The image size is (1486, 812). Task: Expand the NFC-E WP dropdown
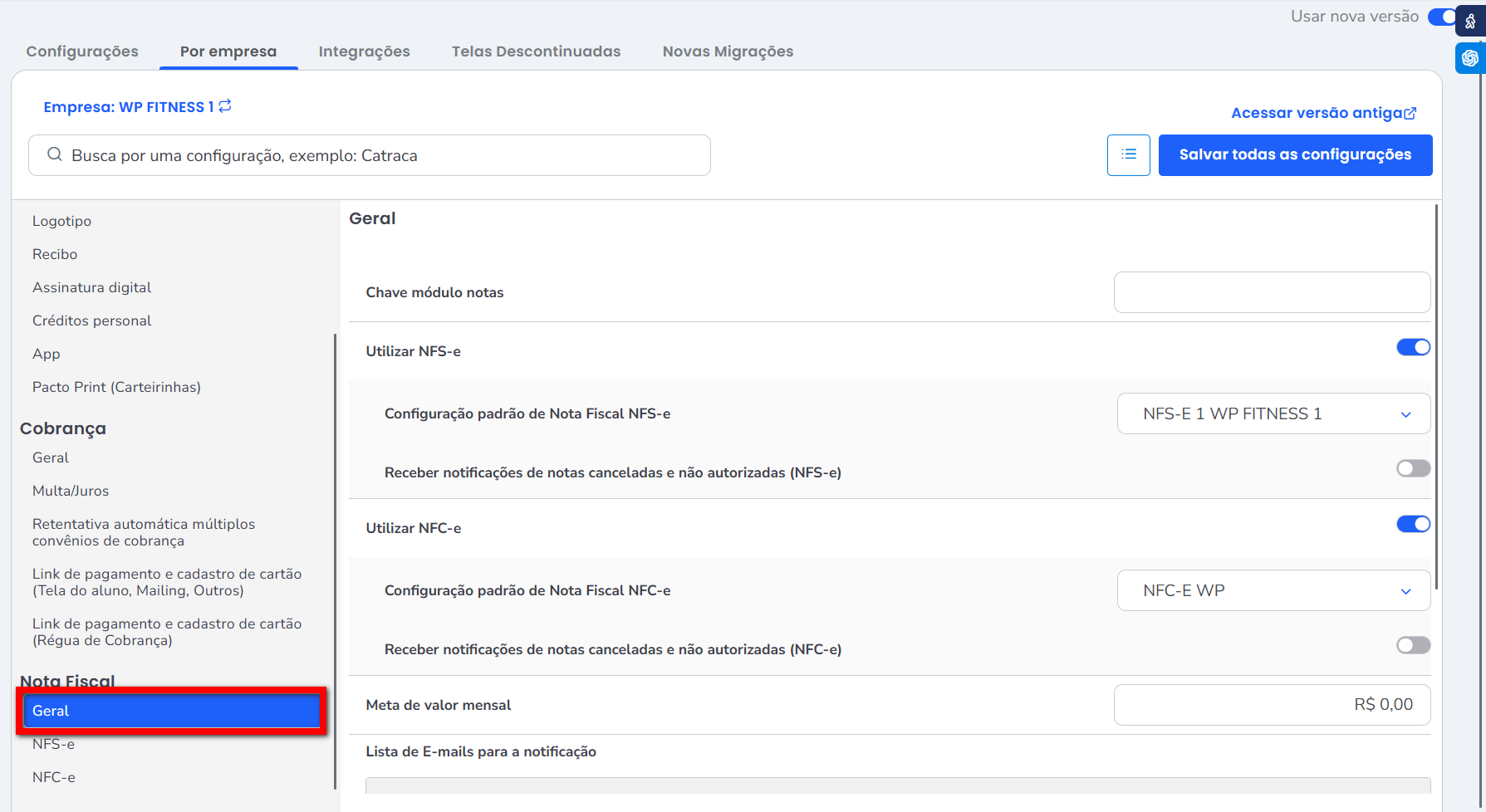(x=1273, y=590)
